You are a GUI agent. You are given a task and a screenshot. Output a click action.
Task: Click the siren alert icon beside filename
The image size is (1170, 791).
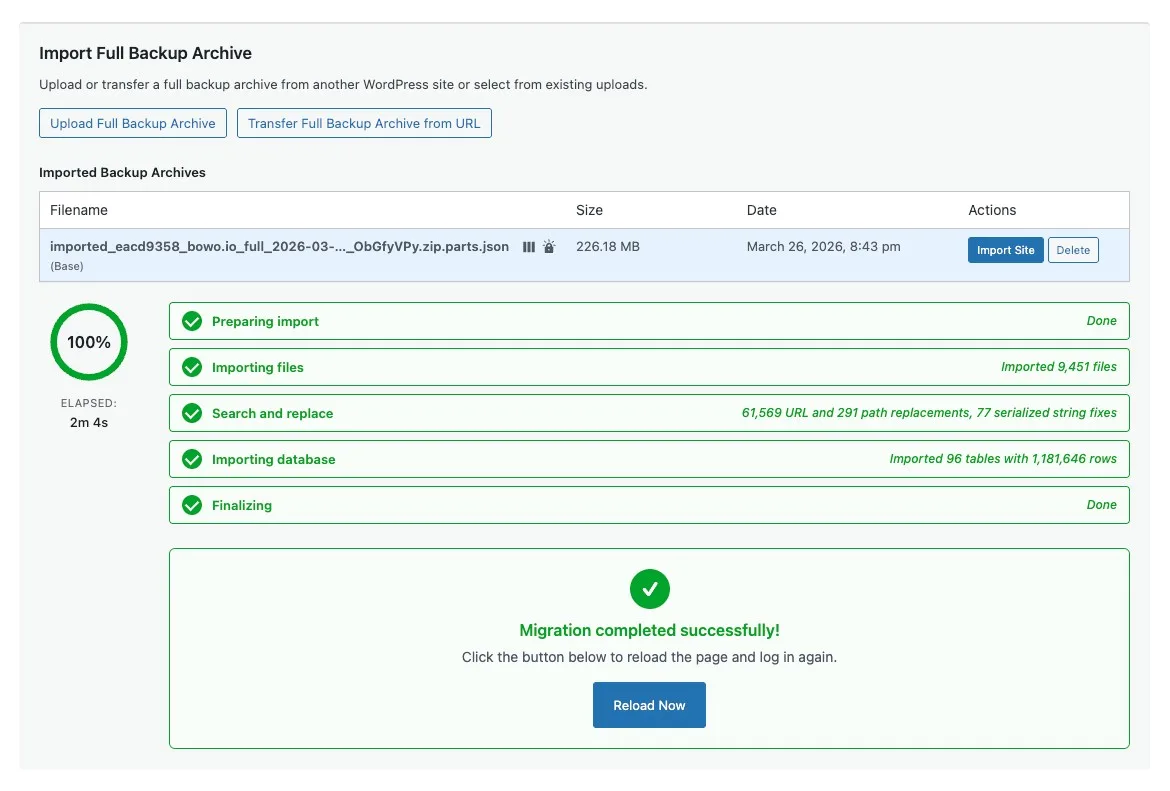coord(549,247)
